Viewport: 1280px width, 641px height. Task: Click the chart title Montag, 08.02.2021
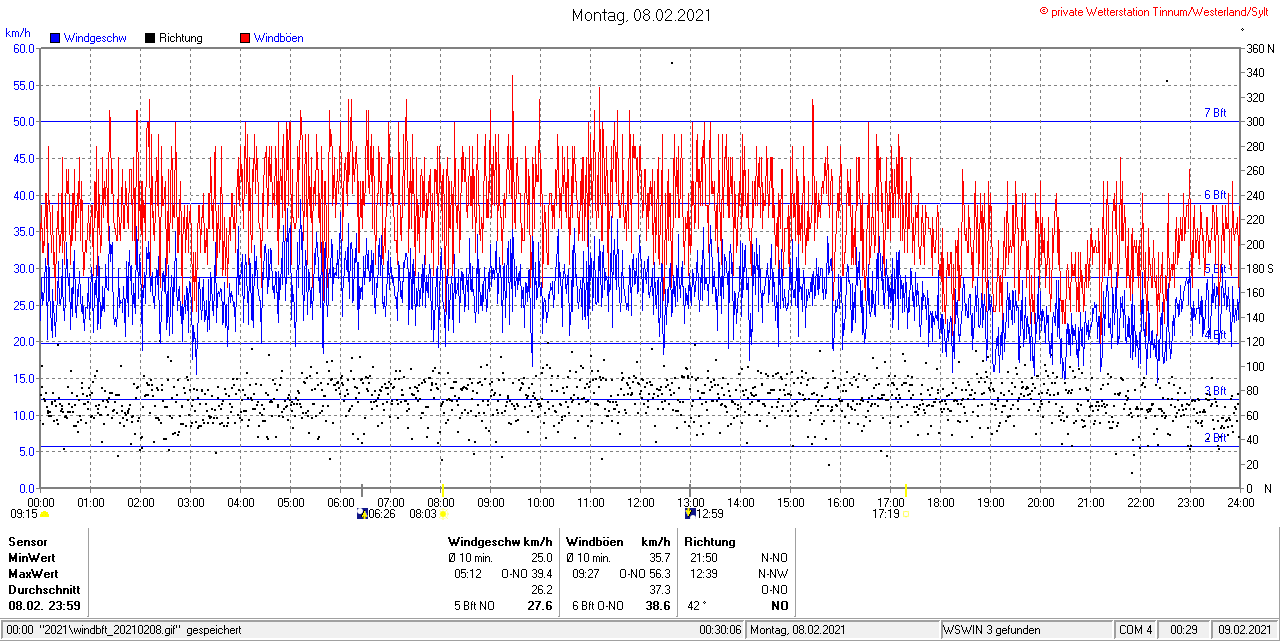[641, 15]
